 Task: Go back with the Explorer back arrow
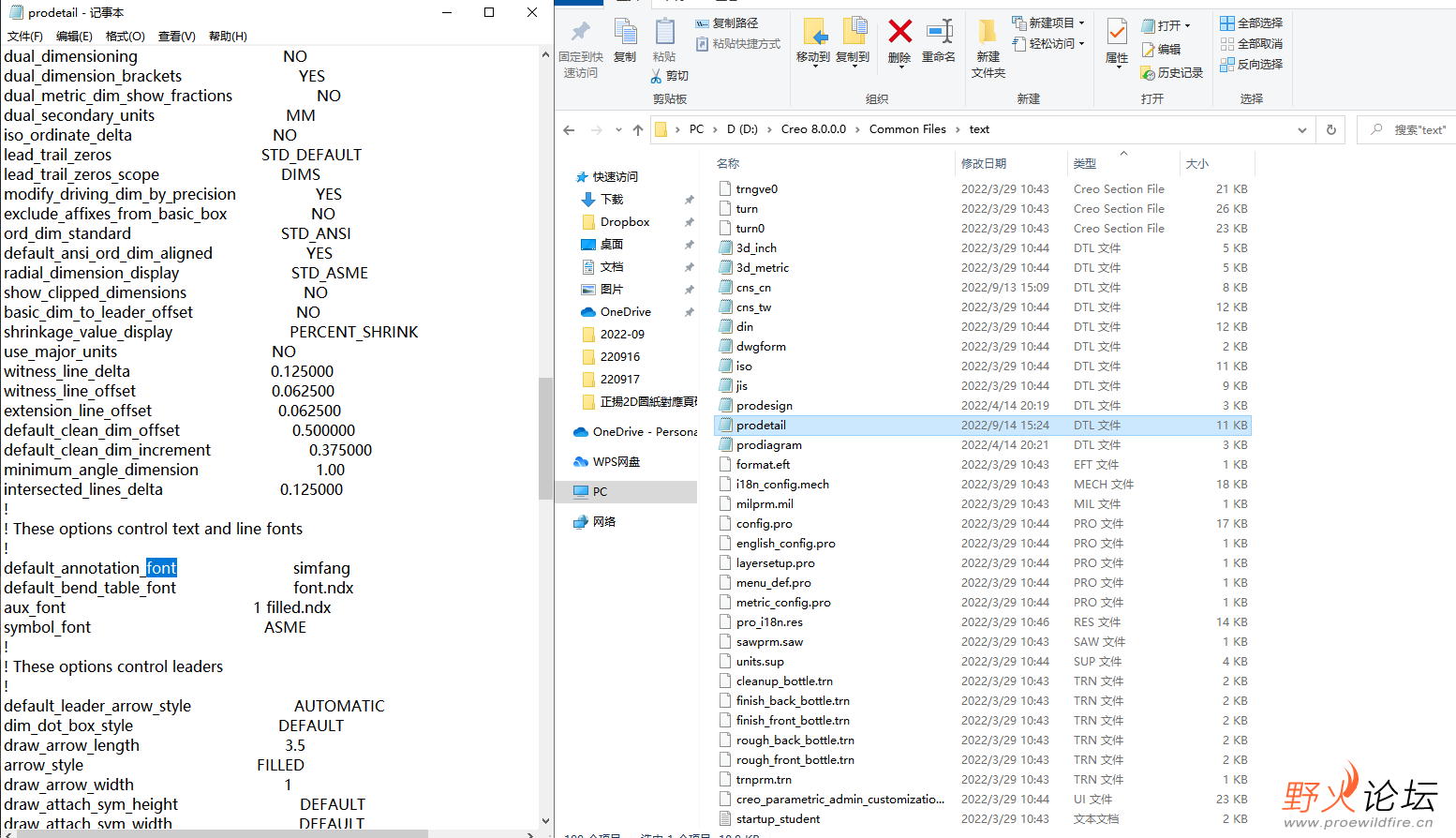pyautogui.click(x=569, y=129)
